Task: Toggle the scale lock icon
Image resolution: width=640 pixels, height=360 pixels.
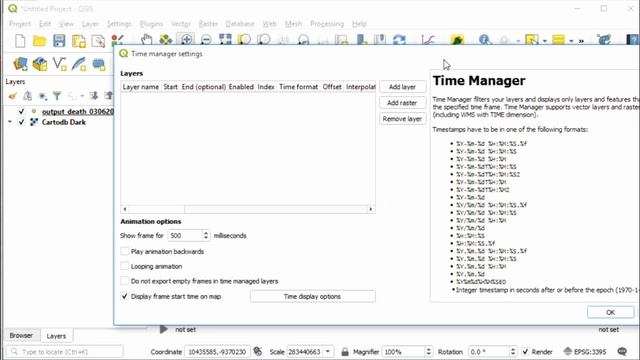Action: point(345,351)
